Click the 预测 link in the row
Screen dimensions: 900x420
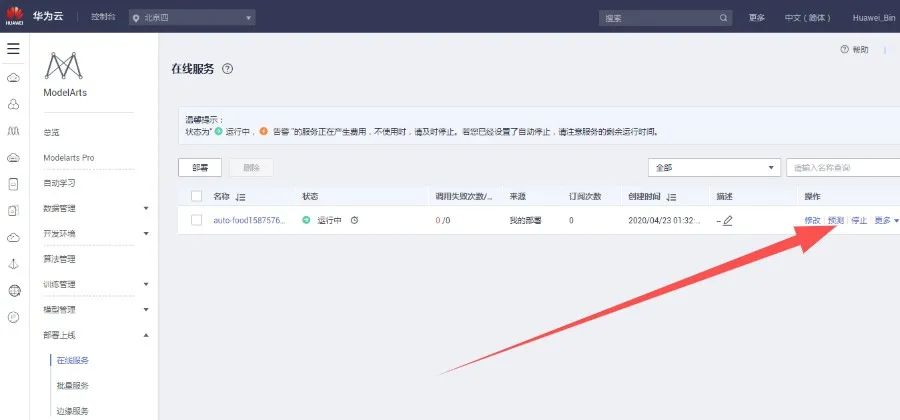(x=836, y=220)
